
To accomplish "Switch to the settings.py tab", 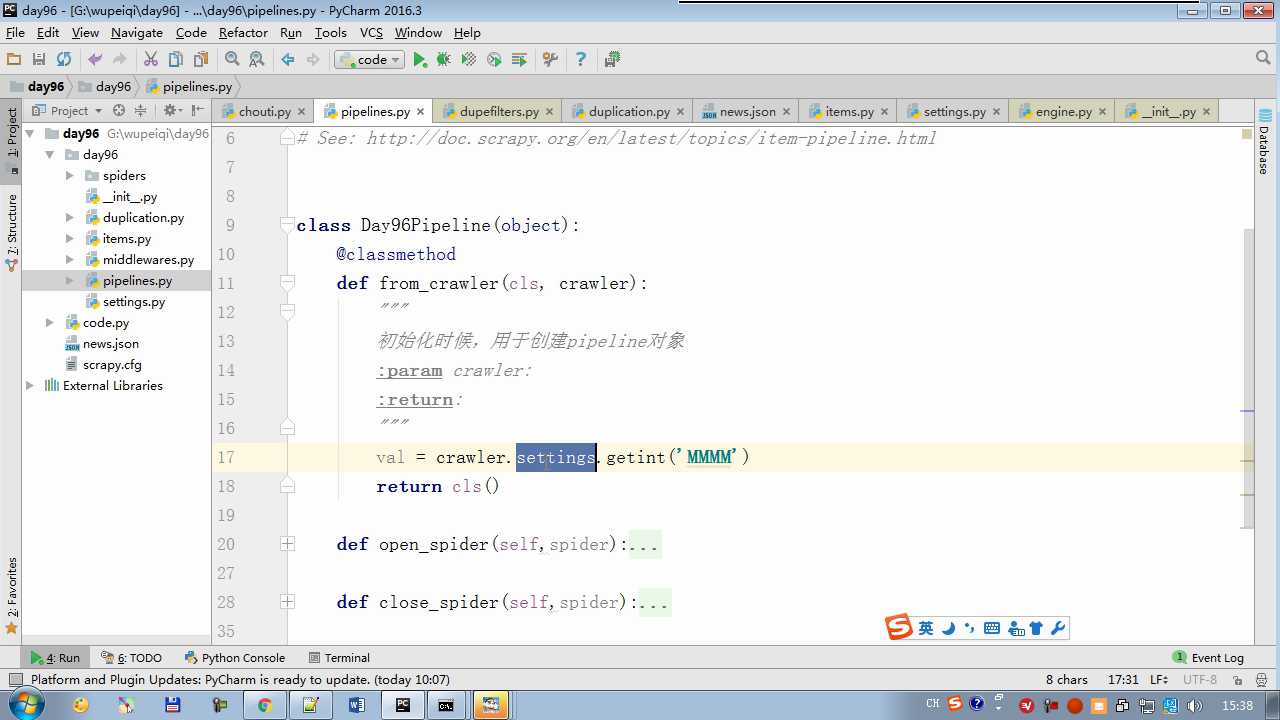I will (x=954, y=111).
